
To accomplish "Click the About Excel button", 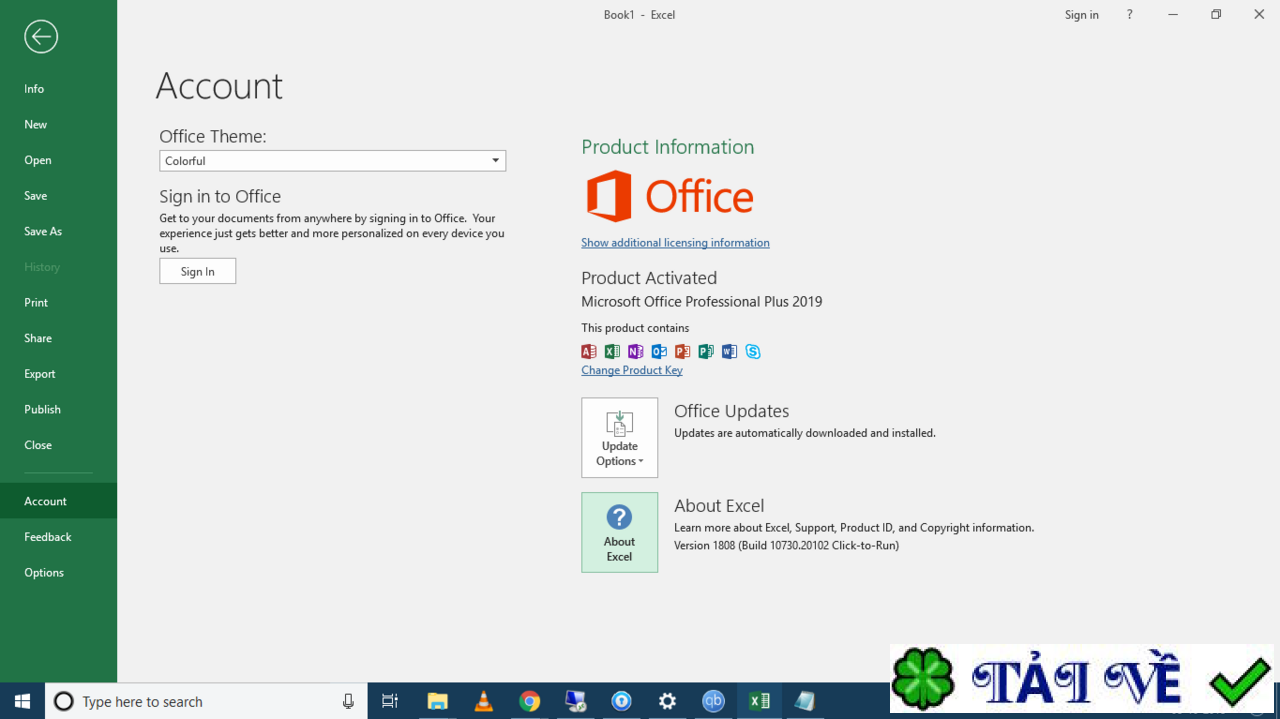I will pyautogui.click(x=619, y=532).
